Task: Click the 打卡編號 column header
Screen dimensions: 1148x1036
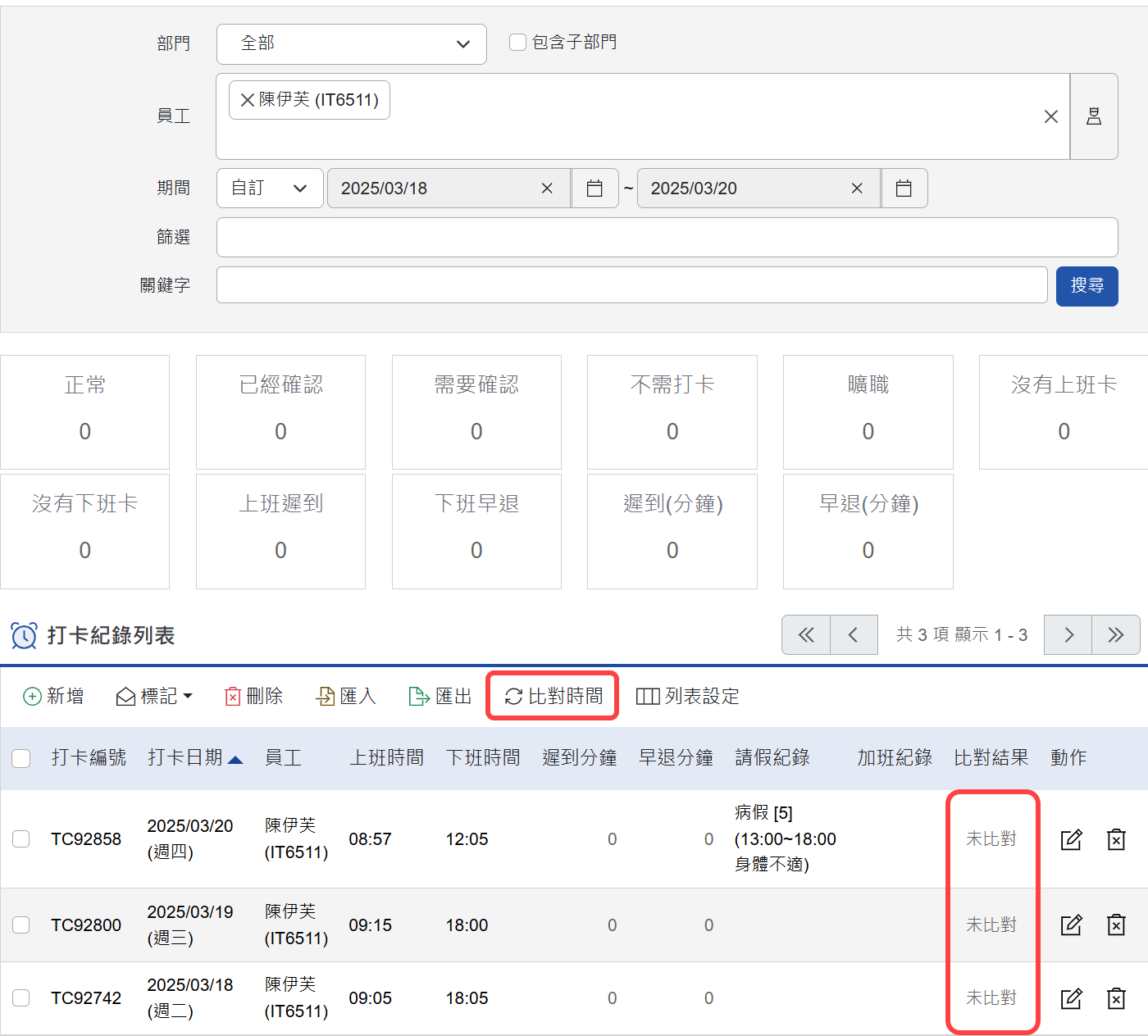Action: pos(89,758)
